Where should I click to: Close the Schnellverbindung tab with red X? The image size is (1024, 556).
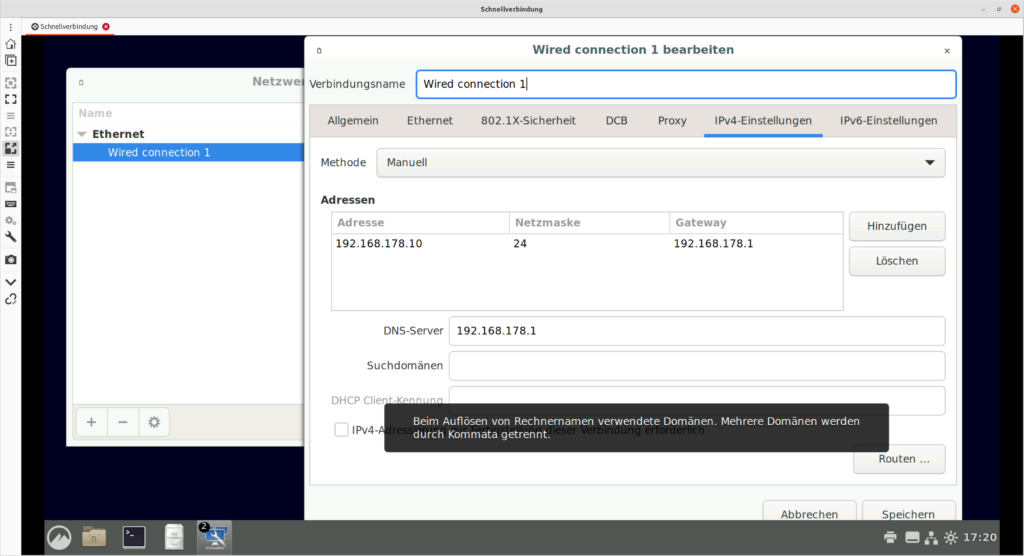coord(106,27)
